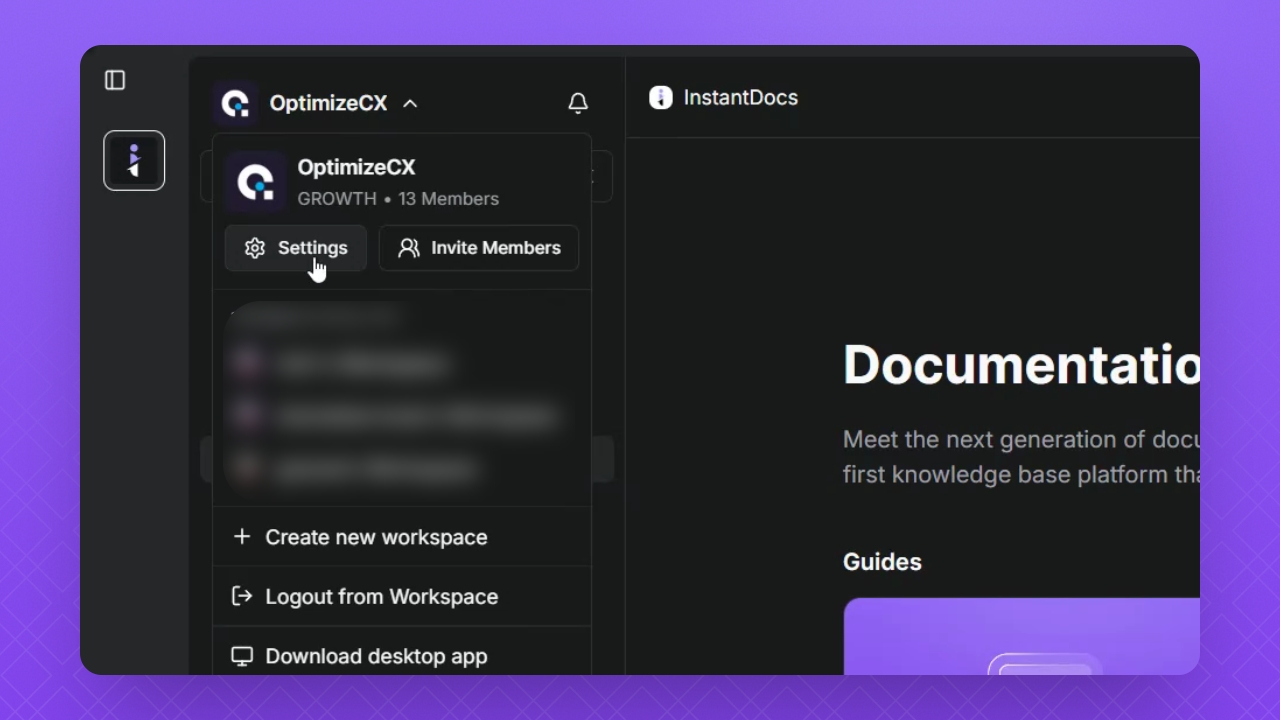Collapse the OptimizeCX workspace chevron
Image resolution: width=1280 pixels, height=720 pixels.
[410, 103]
